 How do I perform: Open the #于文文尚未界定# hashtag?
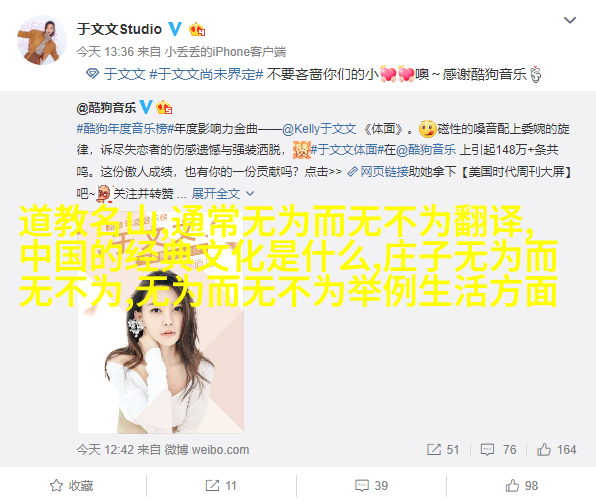[206, 74]
